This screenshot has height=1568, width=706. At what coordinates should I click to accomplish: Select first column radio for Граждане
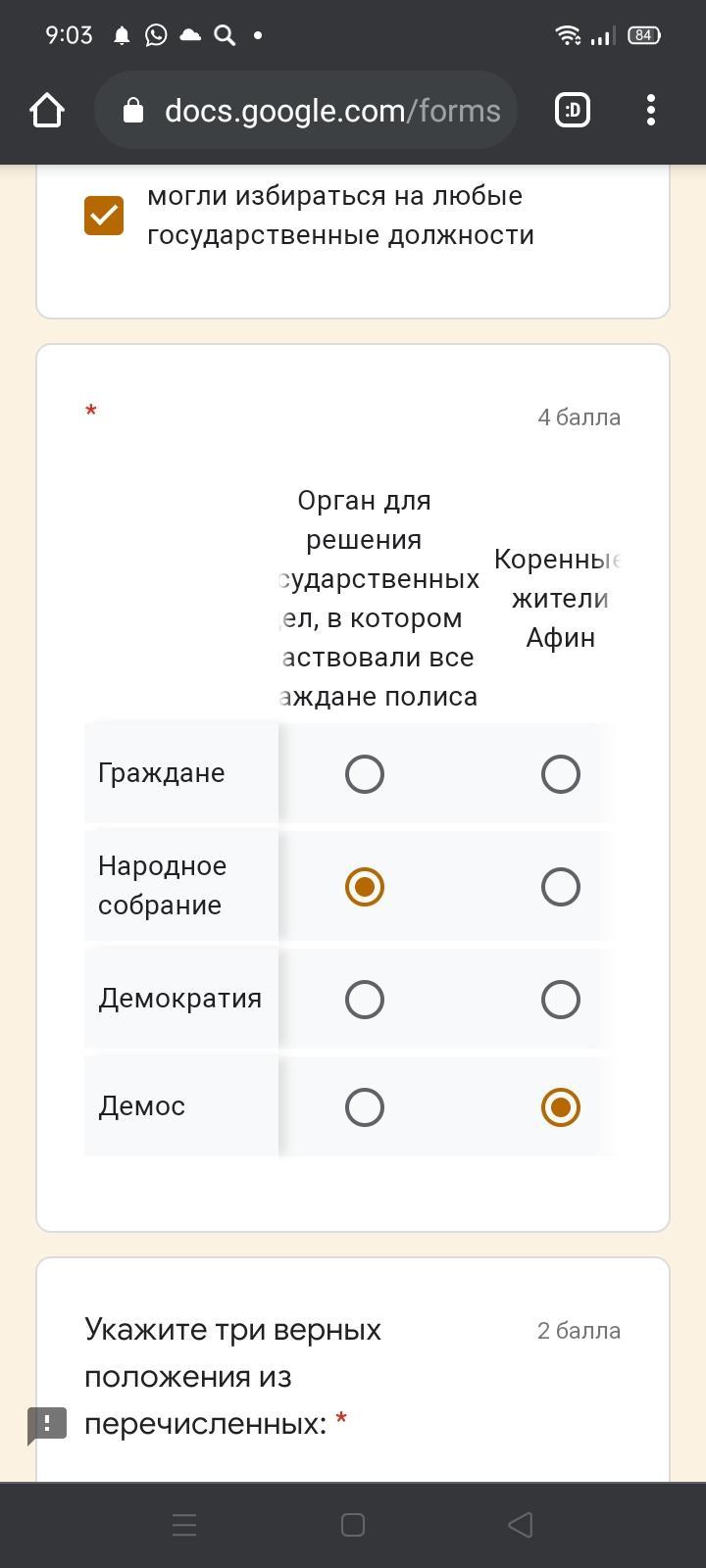365,774
